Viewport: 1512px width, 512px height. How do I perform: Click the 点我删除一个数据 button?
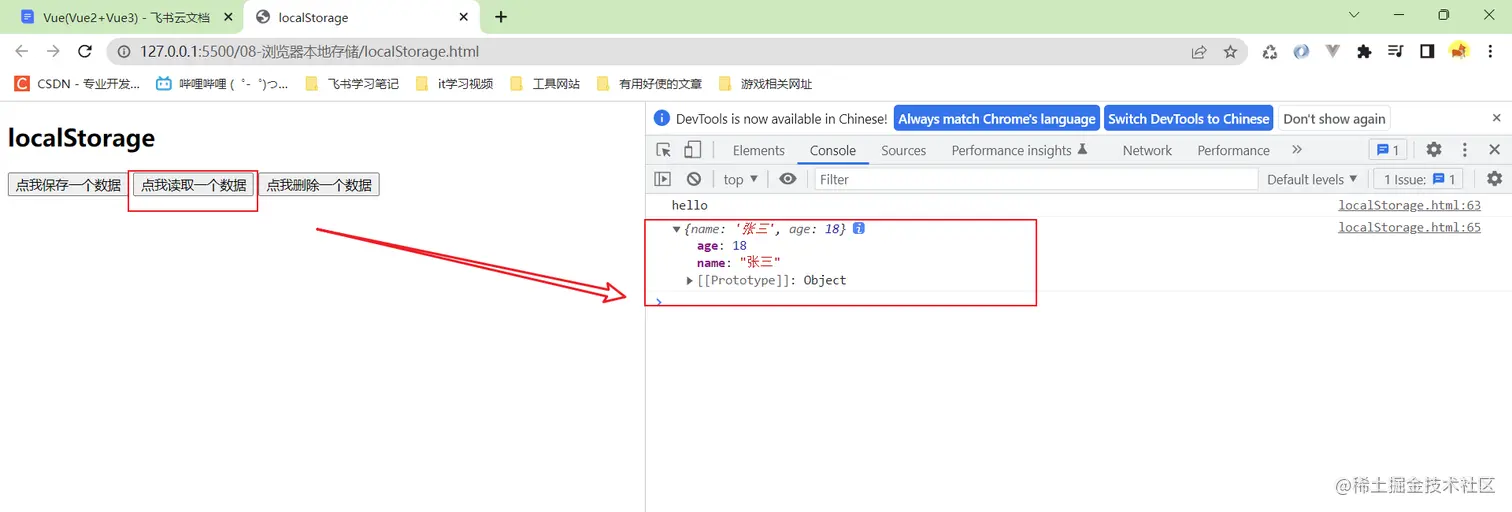tap(319, 185)
